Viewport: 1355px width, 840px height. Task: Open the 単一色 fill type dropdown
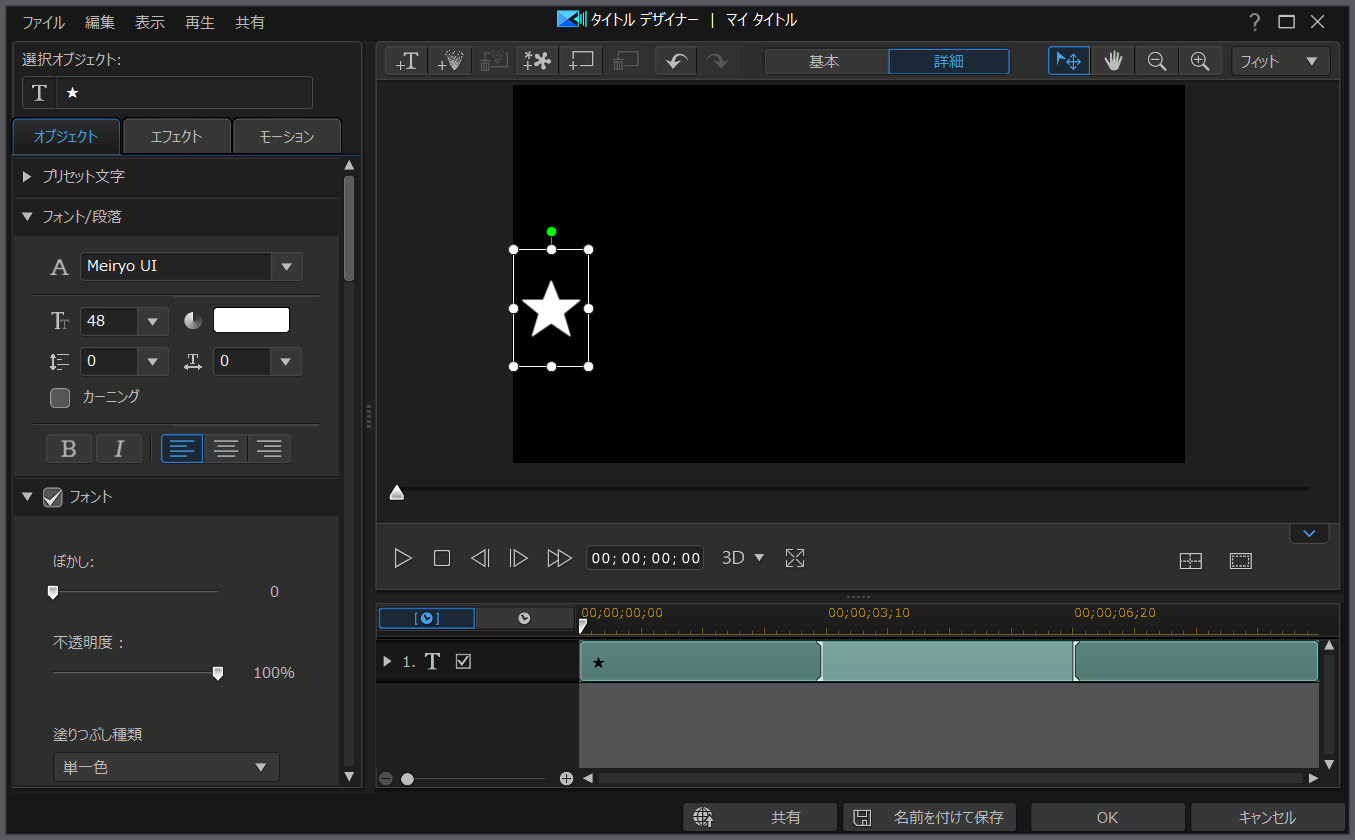(x=166, y=767)
